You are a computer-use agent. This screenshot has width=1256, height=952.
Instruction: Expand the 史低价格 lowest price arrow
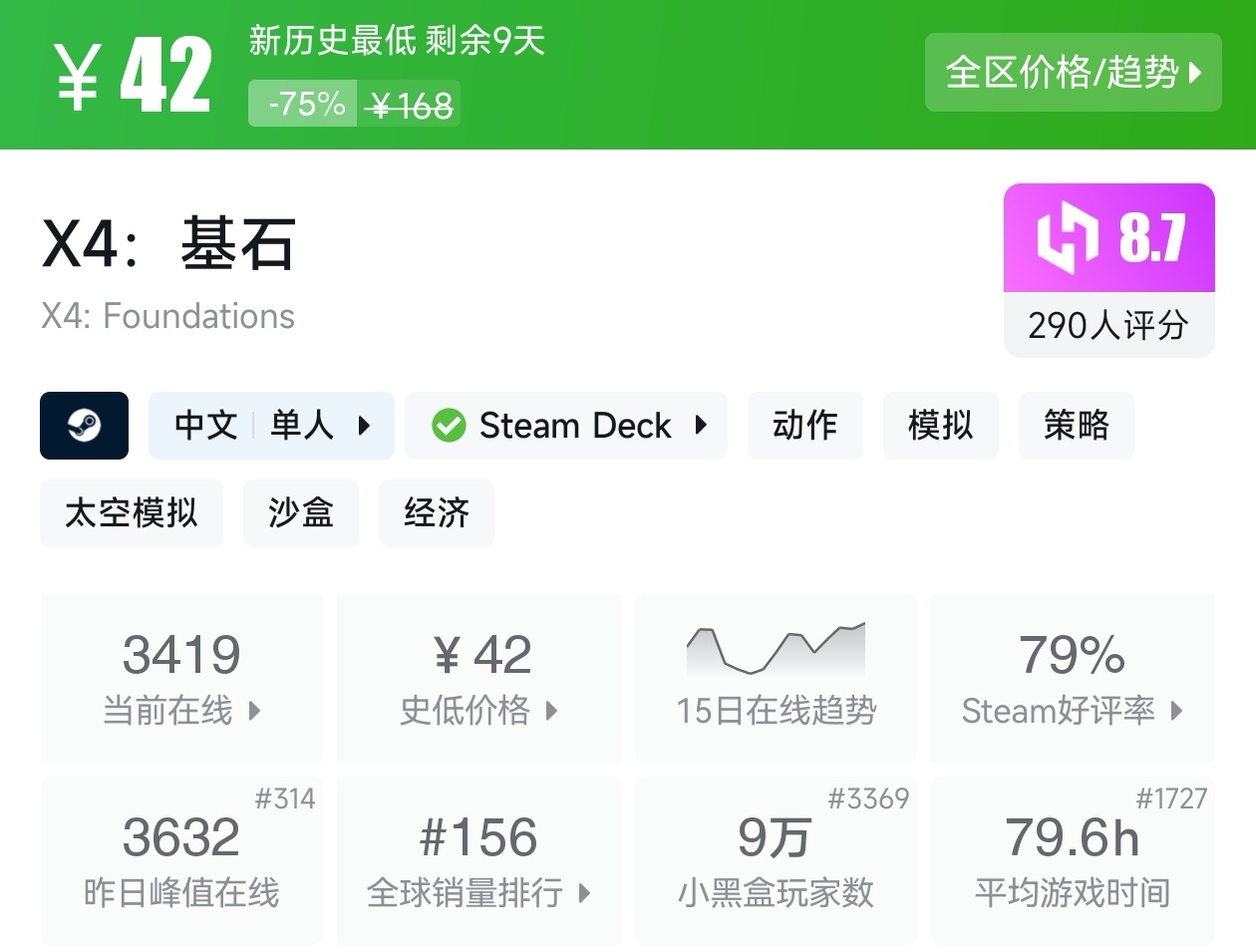551,711
